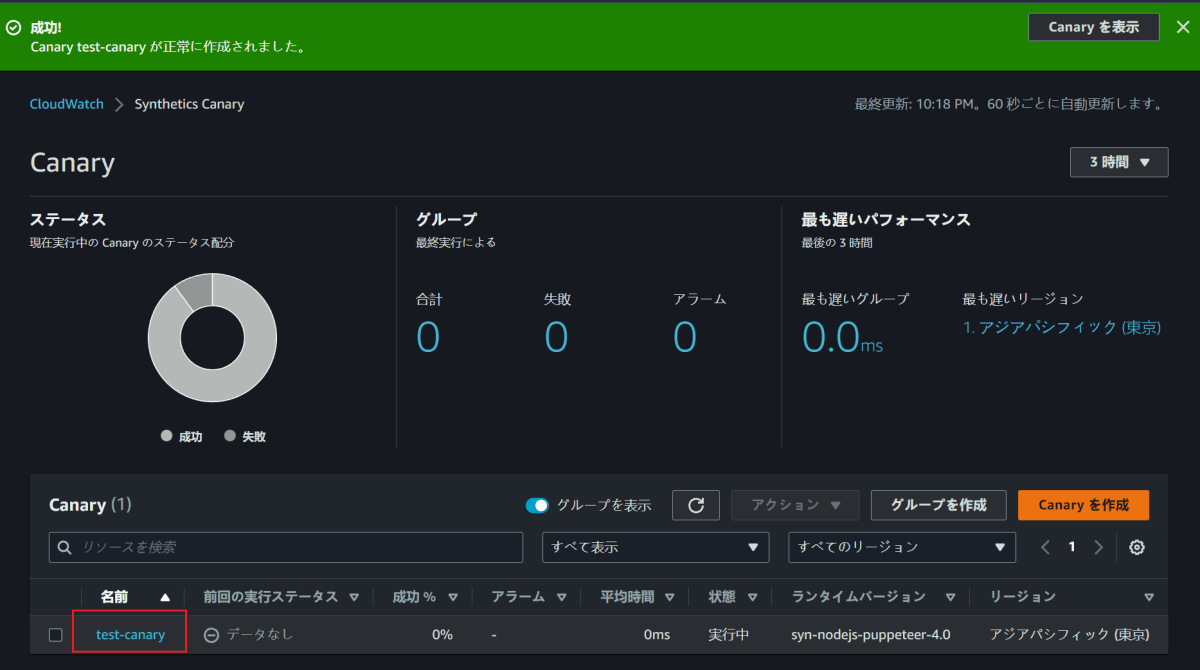Click the syn-nodejs-puppeteer-4.0 runtime cell
The image size is (1200, 670).
[x=871, y=635]
